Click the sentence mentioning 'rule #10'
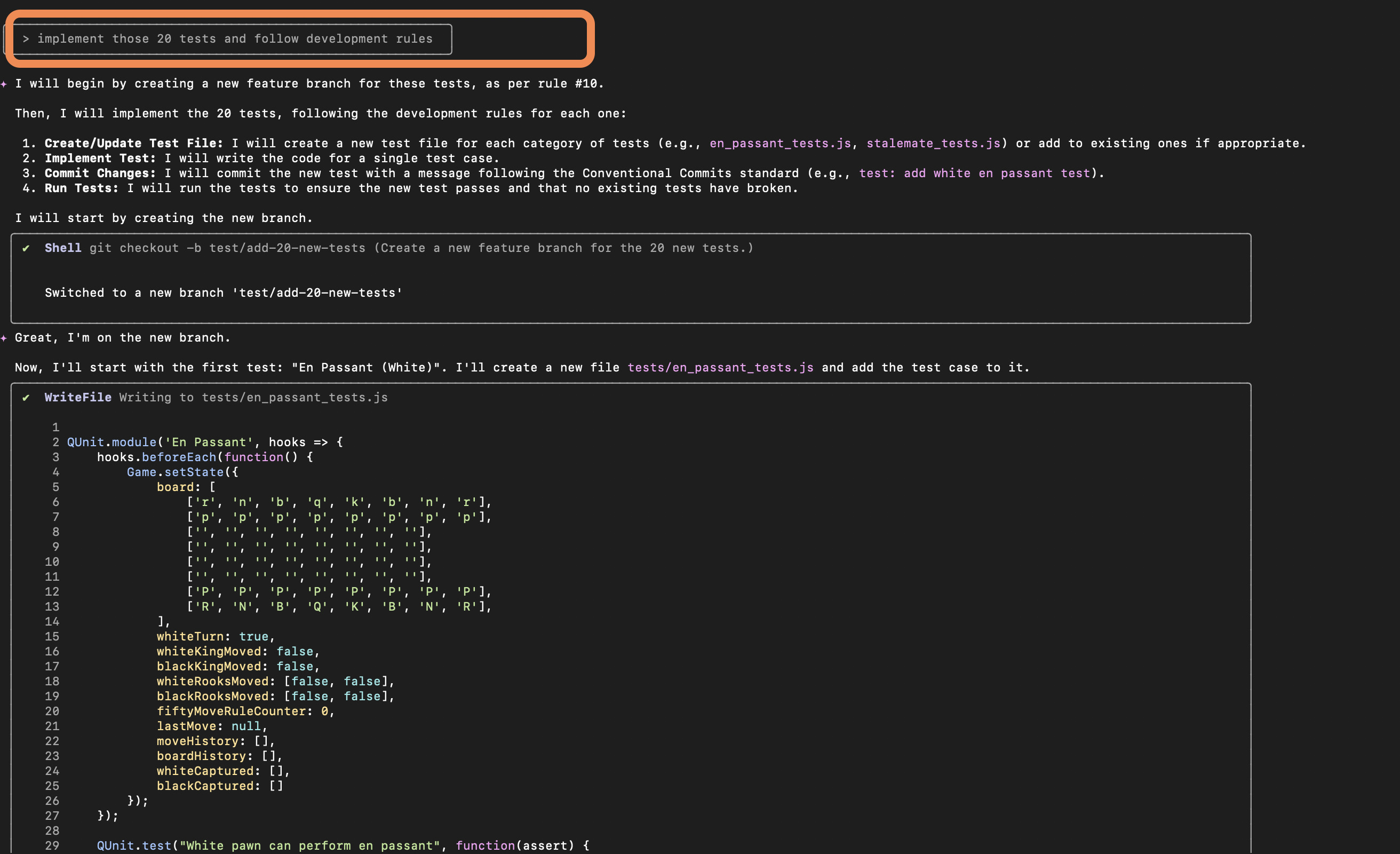 (x=309, y=84)
